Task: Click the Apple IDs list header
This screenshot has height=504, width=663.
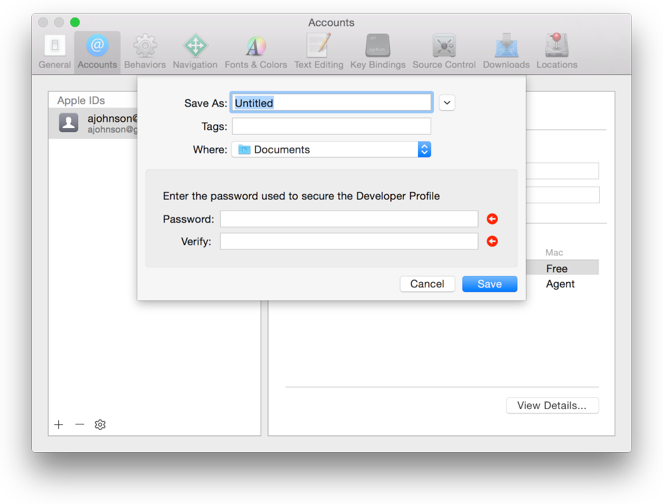Action: click(x=81, y=101)
